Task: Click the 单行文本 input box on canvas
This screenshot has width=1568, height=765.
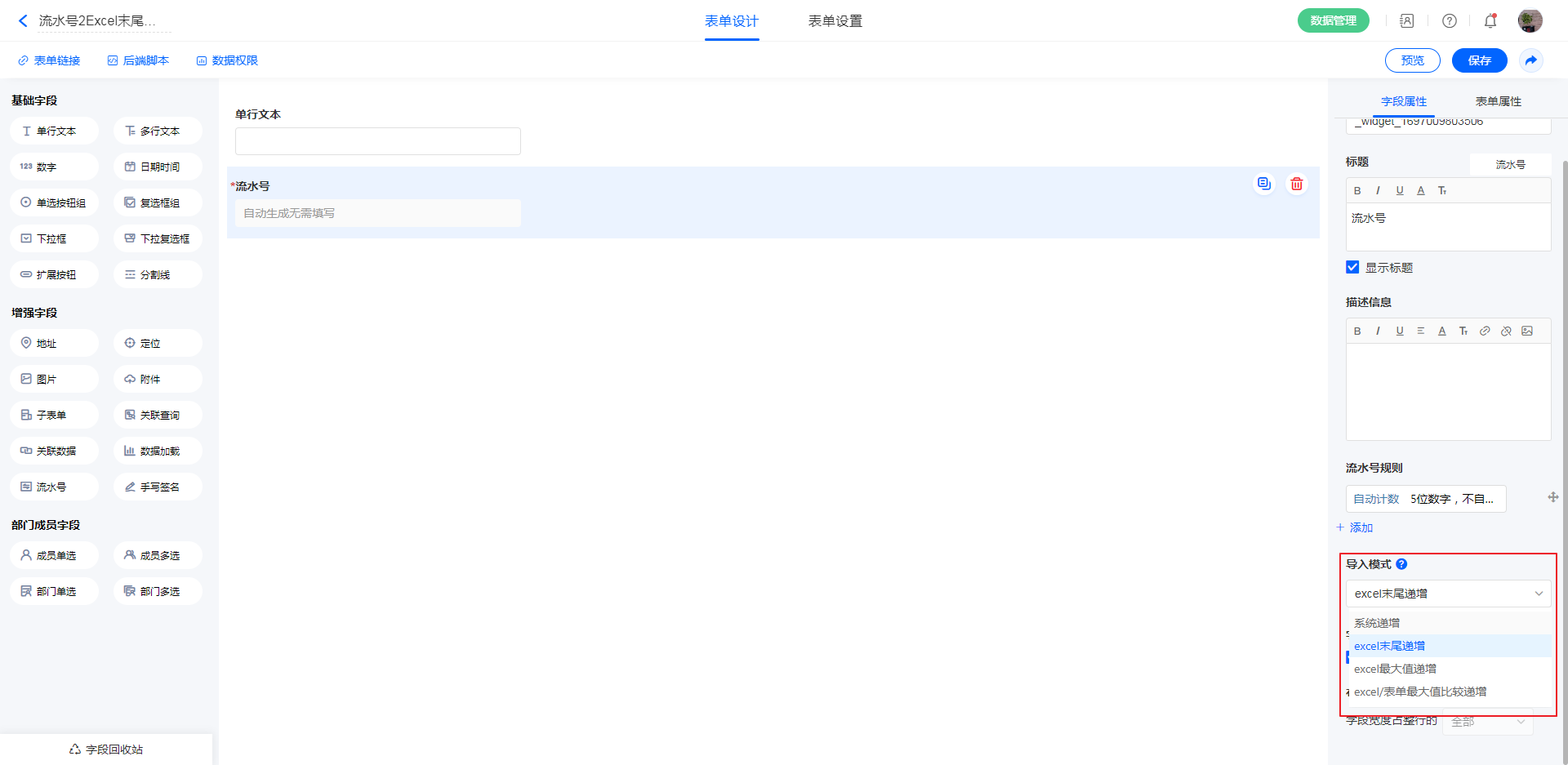Action: pyautogui.click(x=377, y=141)
